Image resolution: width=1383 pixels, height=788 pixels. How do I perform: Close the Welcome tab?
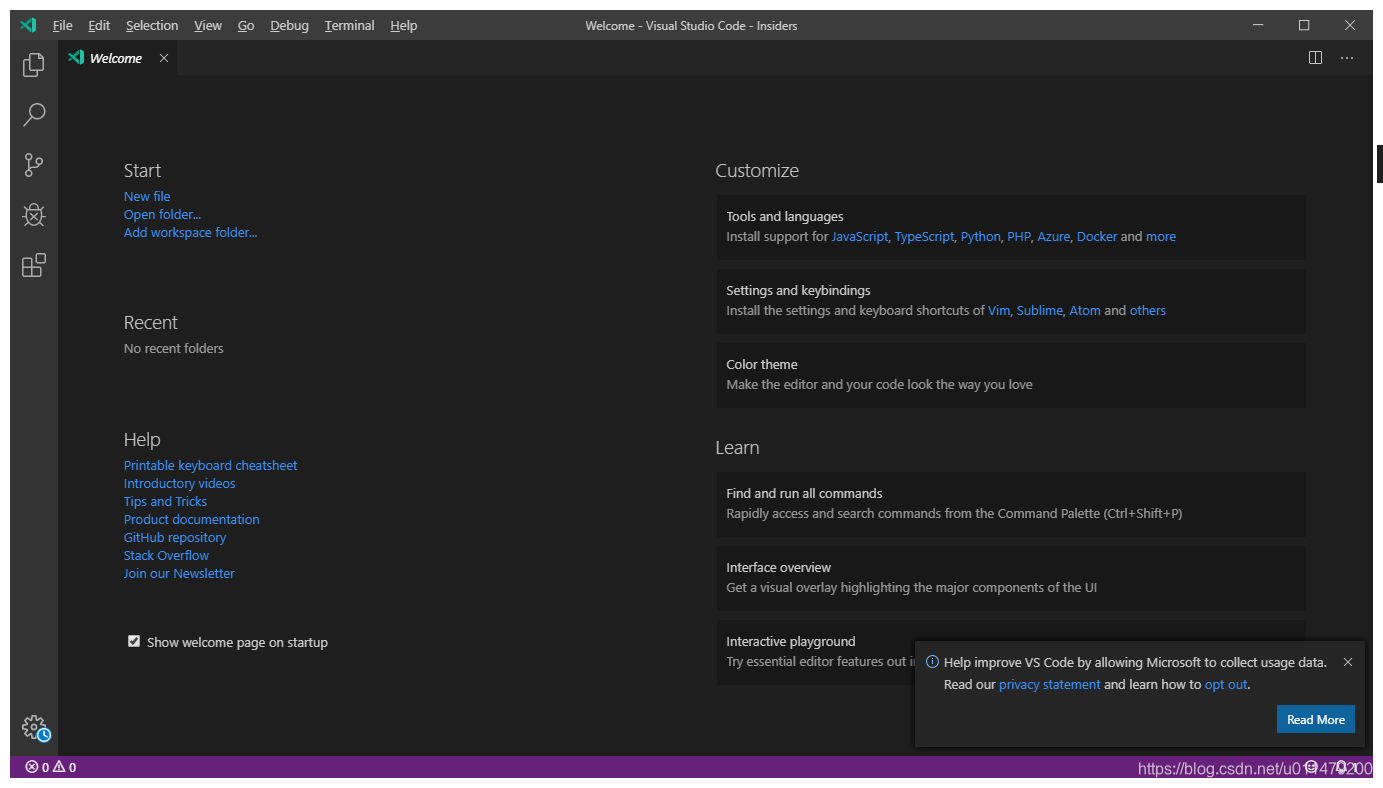pyautogui.click(x=164, y=58)
